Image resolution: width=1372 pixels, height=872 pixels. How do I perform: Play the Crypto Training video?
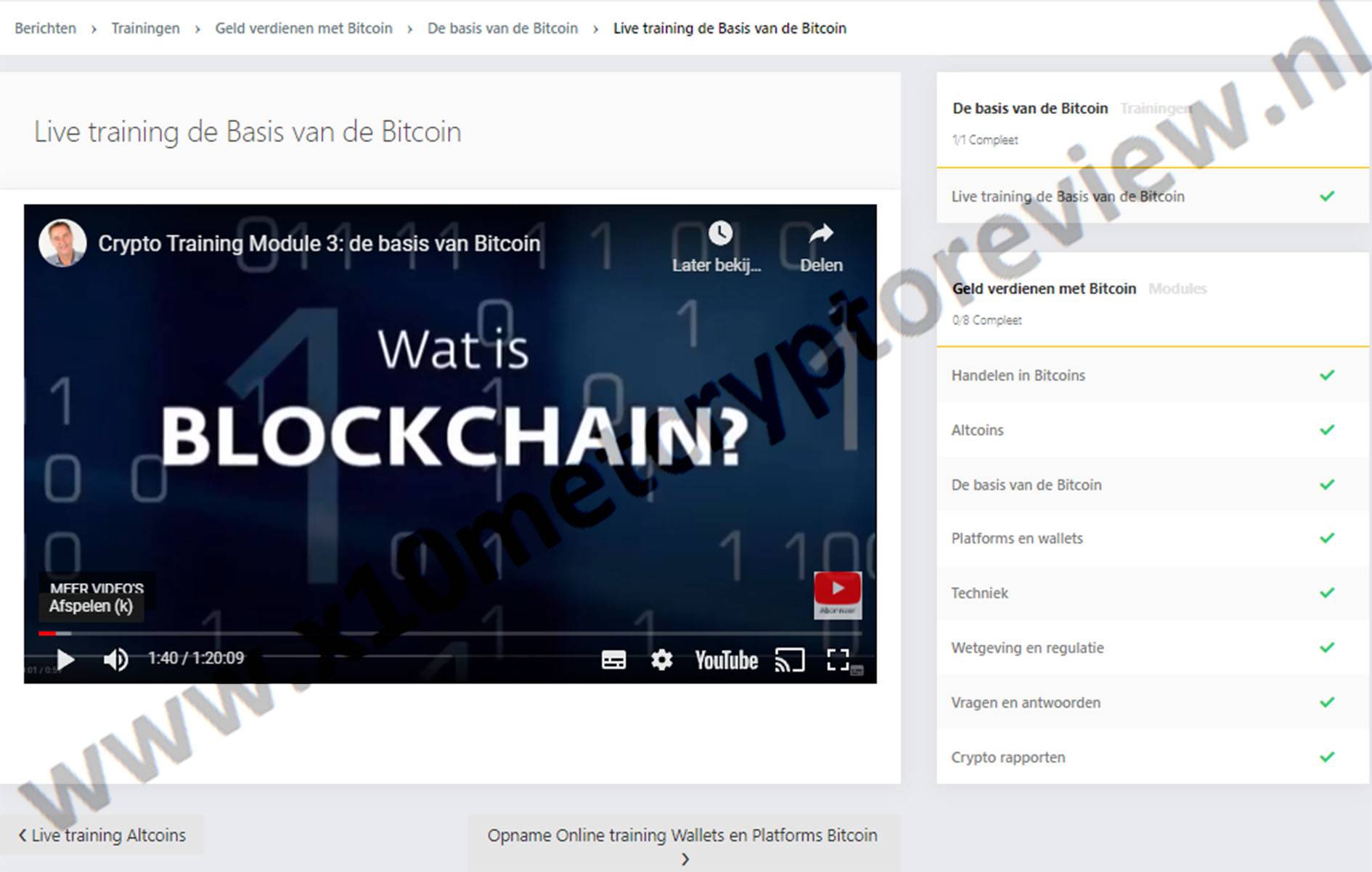[65, 659]
